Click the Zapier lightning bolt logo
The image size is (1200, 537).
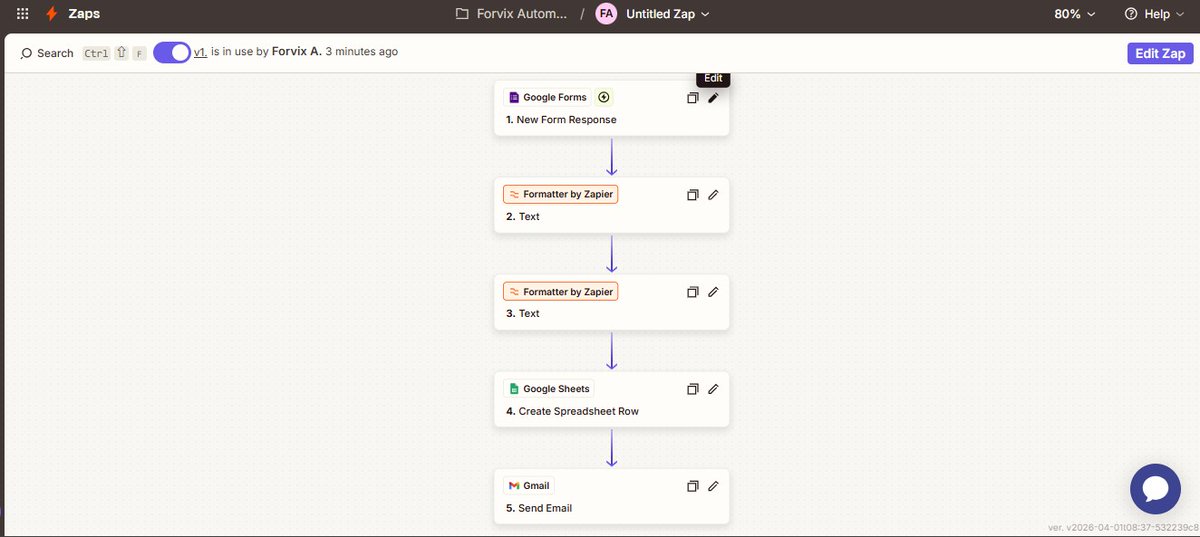click(52, 14)
